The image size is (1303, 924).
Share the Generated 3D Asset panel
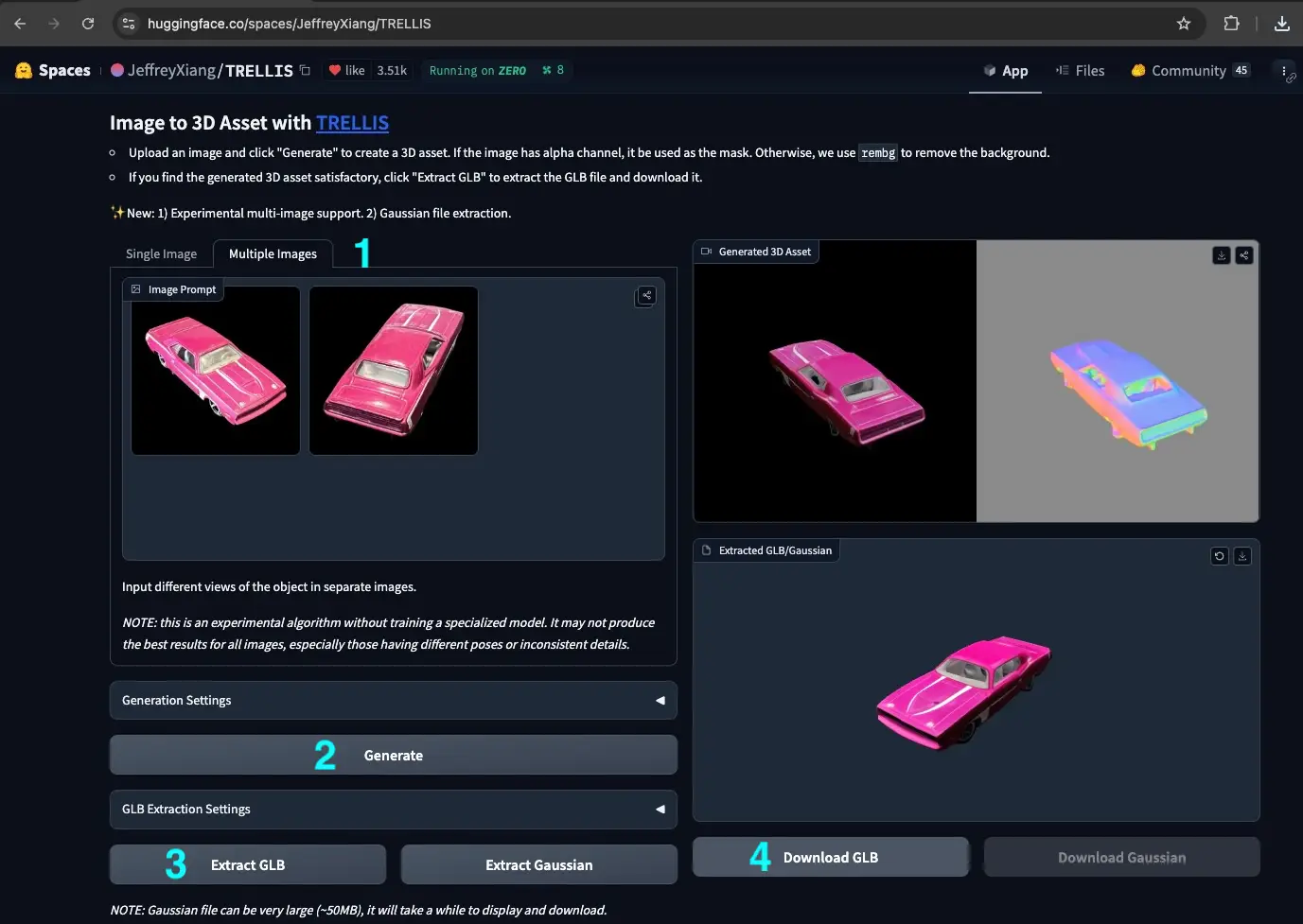(x=1243, y=254)
